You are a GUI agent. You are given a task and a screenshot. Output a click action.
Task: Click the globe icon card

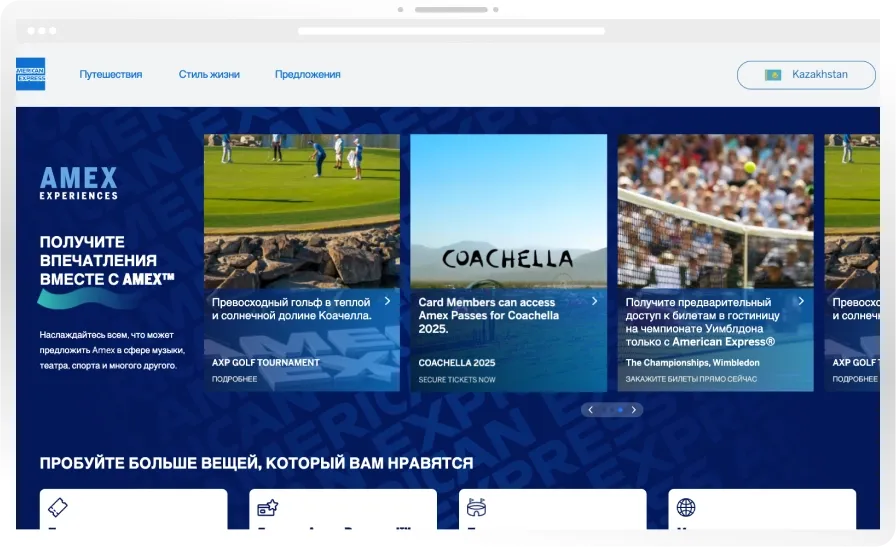click(x=762, y=509)
